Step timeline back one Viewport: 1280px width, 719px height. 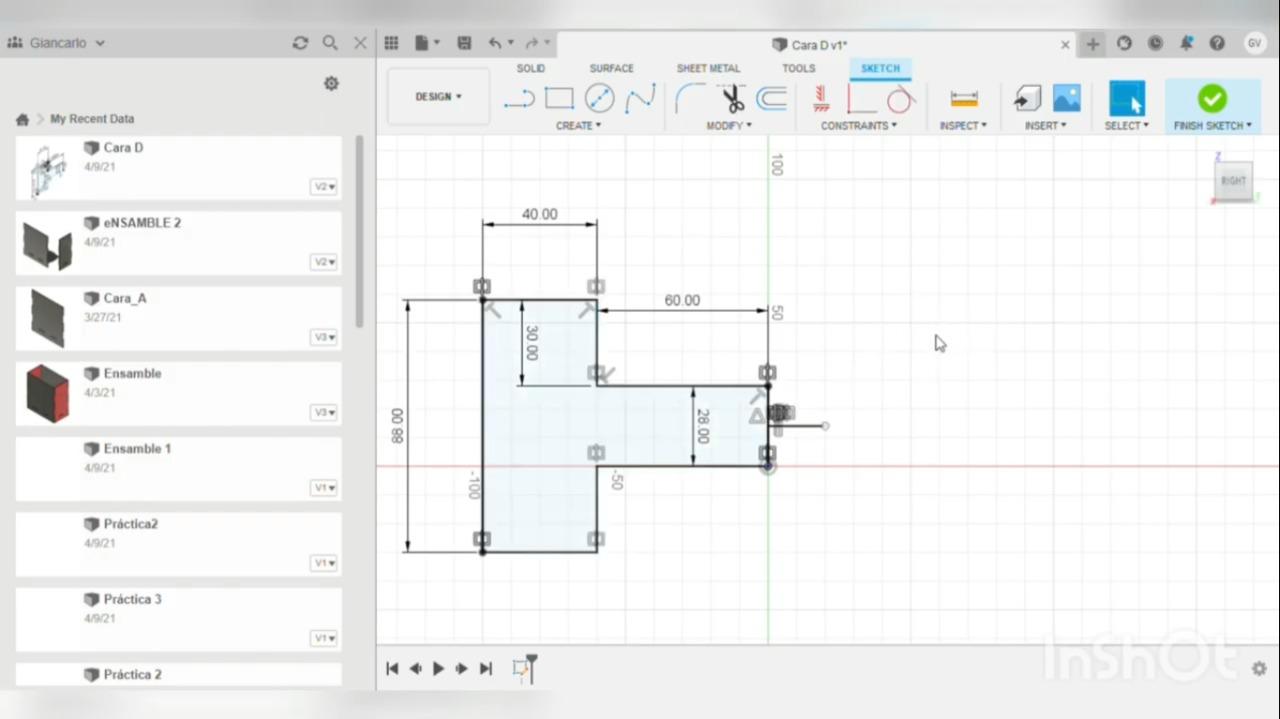coord(415,669)
